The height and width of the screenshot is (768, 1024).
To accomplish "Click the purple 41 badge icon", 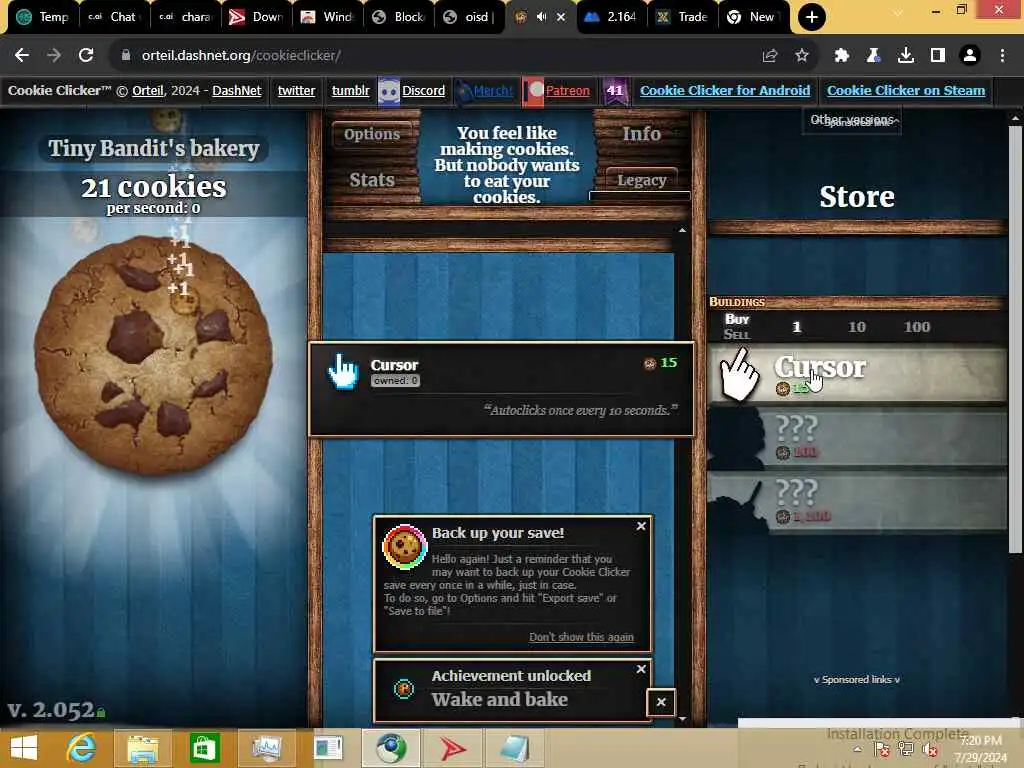I will point(615,91).
